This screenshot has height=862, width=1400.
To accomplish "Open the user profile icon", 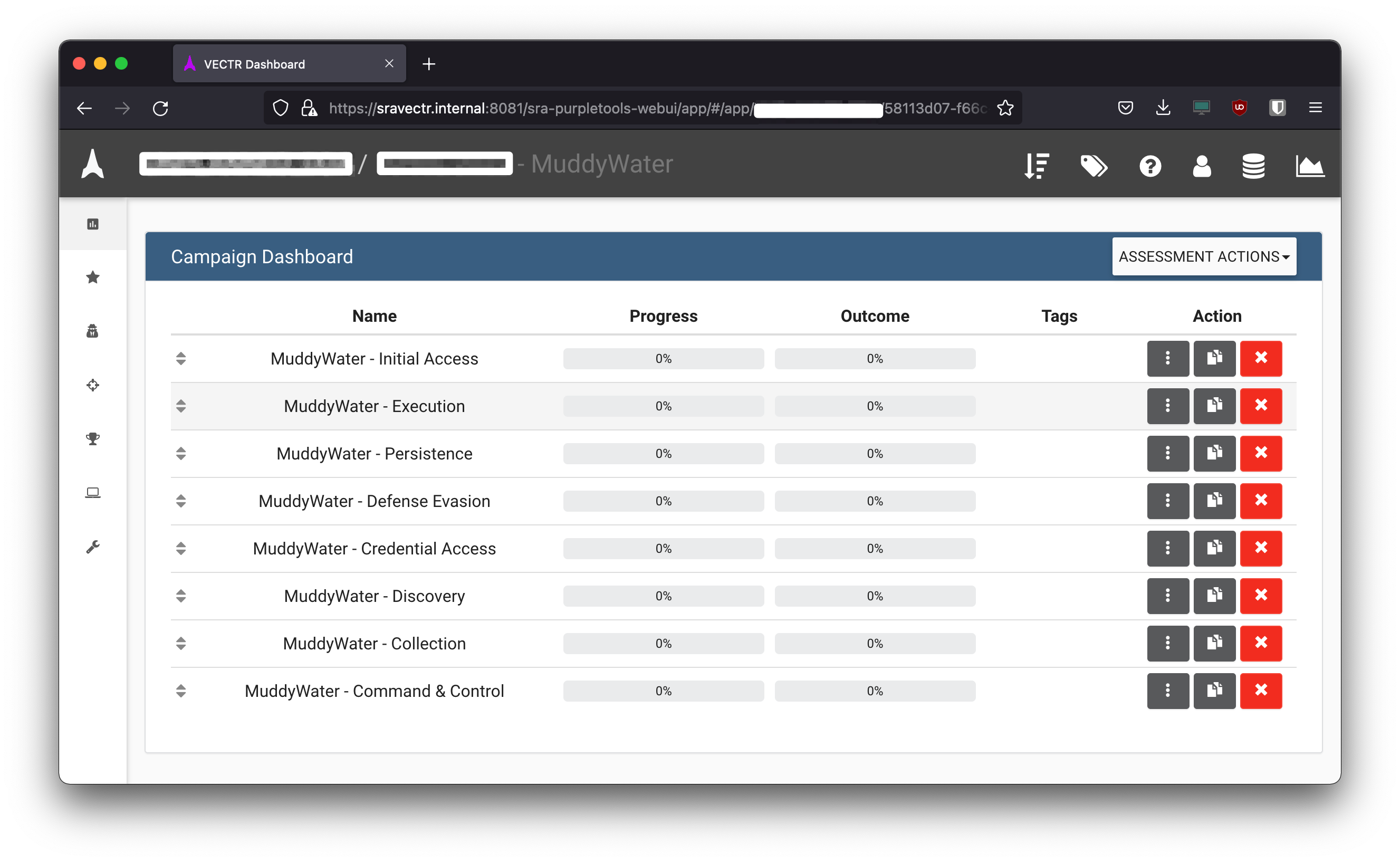I will (1202, 166).
